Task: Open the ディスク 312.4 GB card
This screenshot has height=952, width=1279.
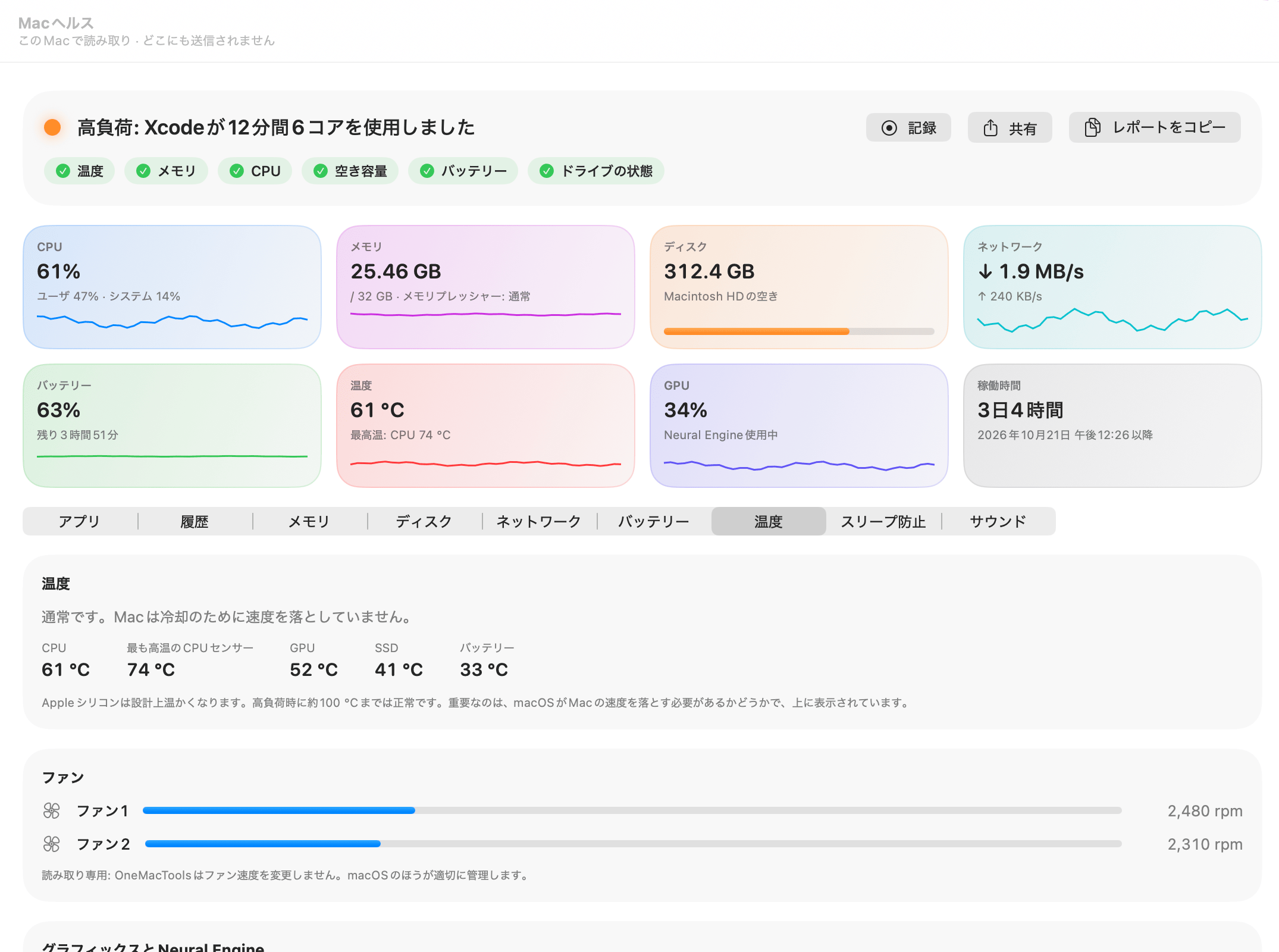Action: pos(799,287)
